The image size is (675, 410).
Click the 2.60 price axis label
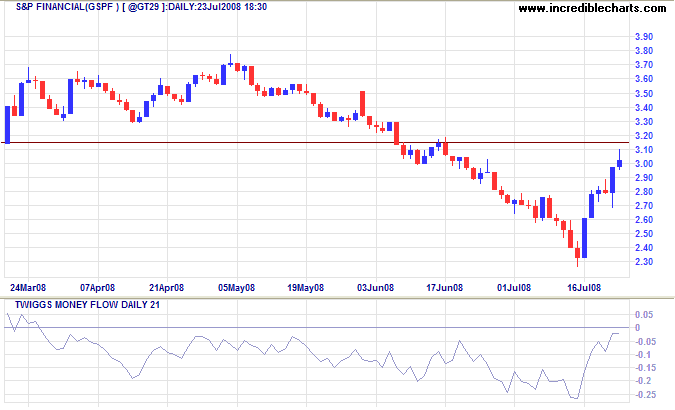[644, 220]
